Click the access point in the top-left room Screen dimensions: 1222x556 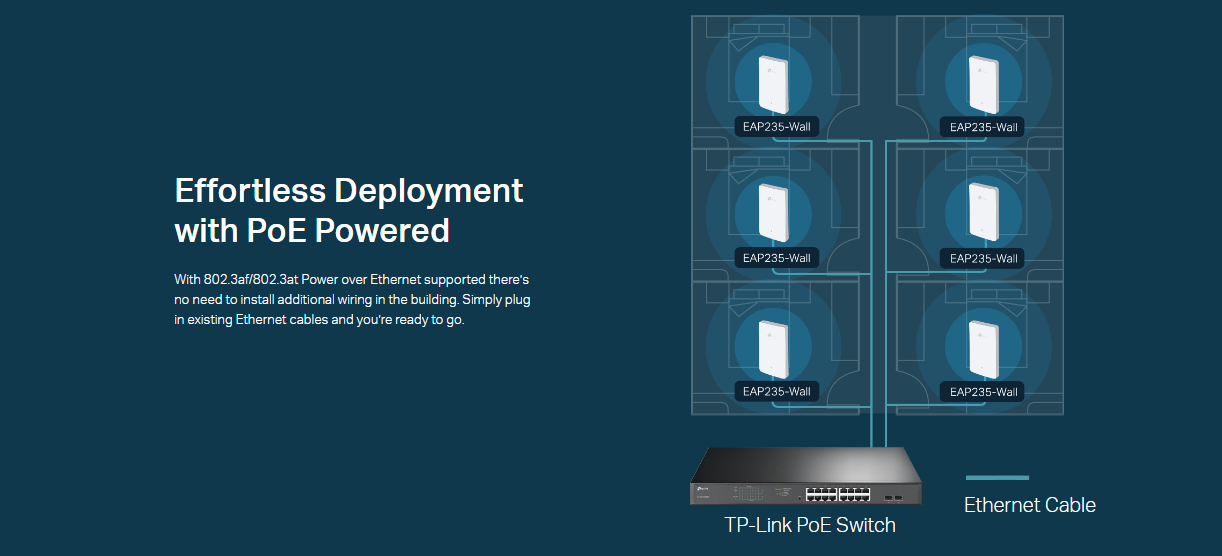tap(774, 83)
